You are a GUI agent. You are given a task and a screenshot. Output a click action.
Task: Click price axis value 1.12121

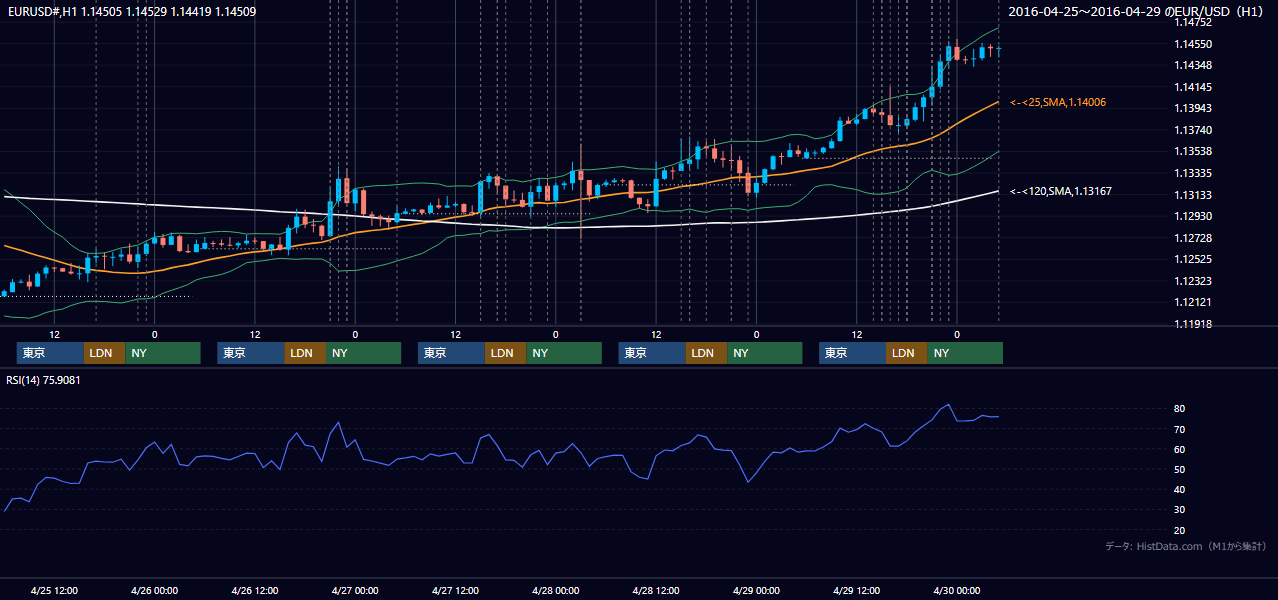pos(1193,302)
